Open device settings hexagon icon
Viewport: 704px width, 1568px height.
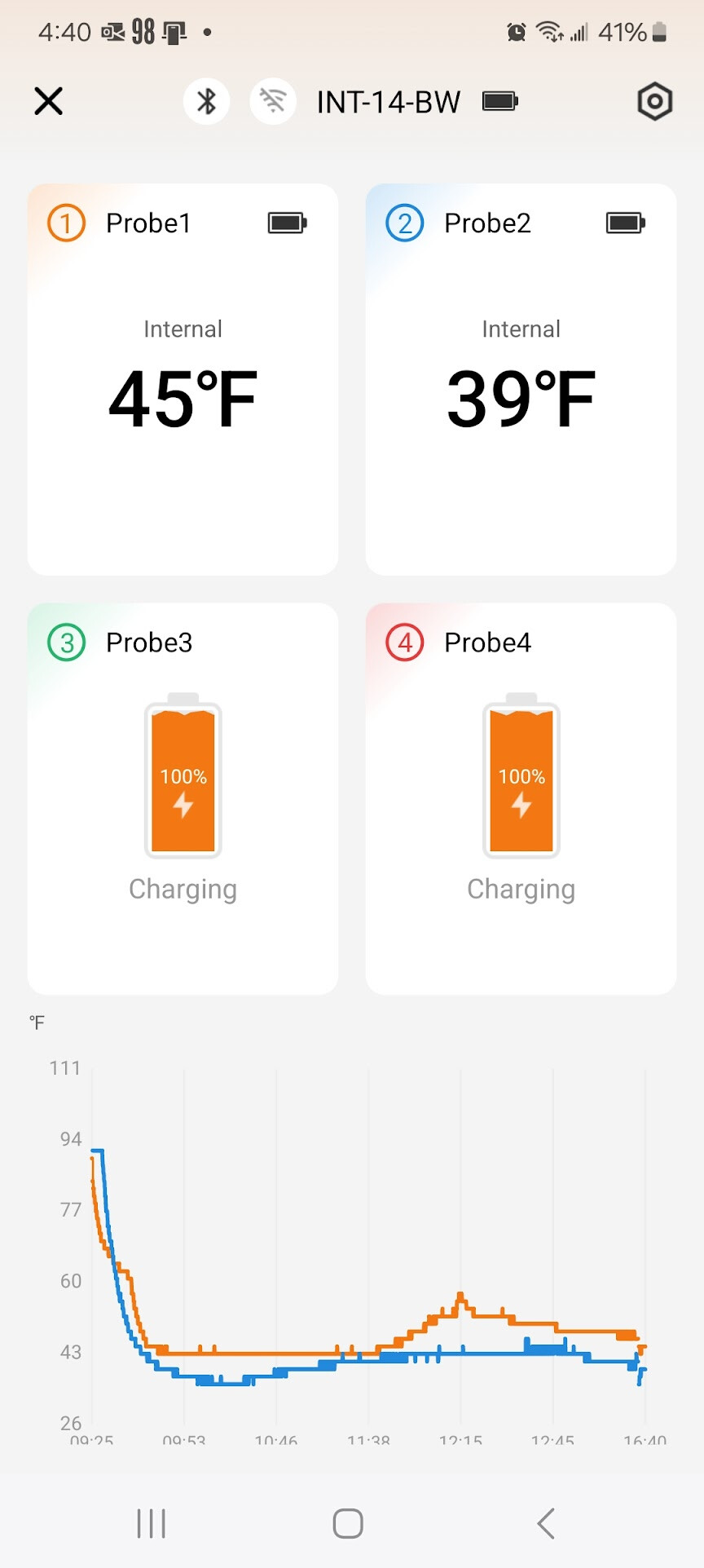[x=654, y=102]
